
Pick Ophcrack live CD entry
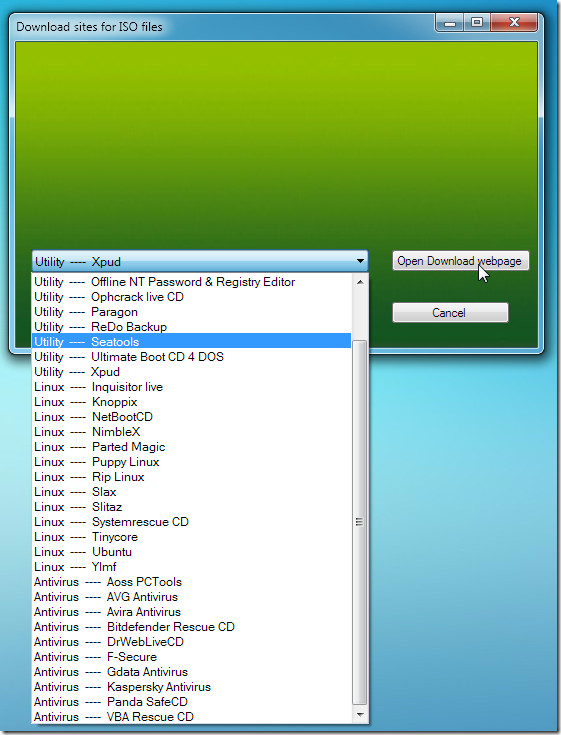pyautogui.click(x=191, y=297)
